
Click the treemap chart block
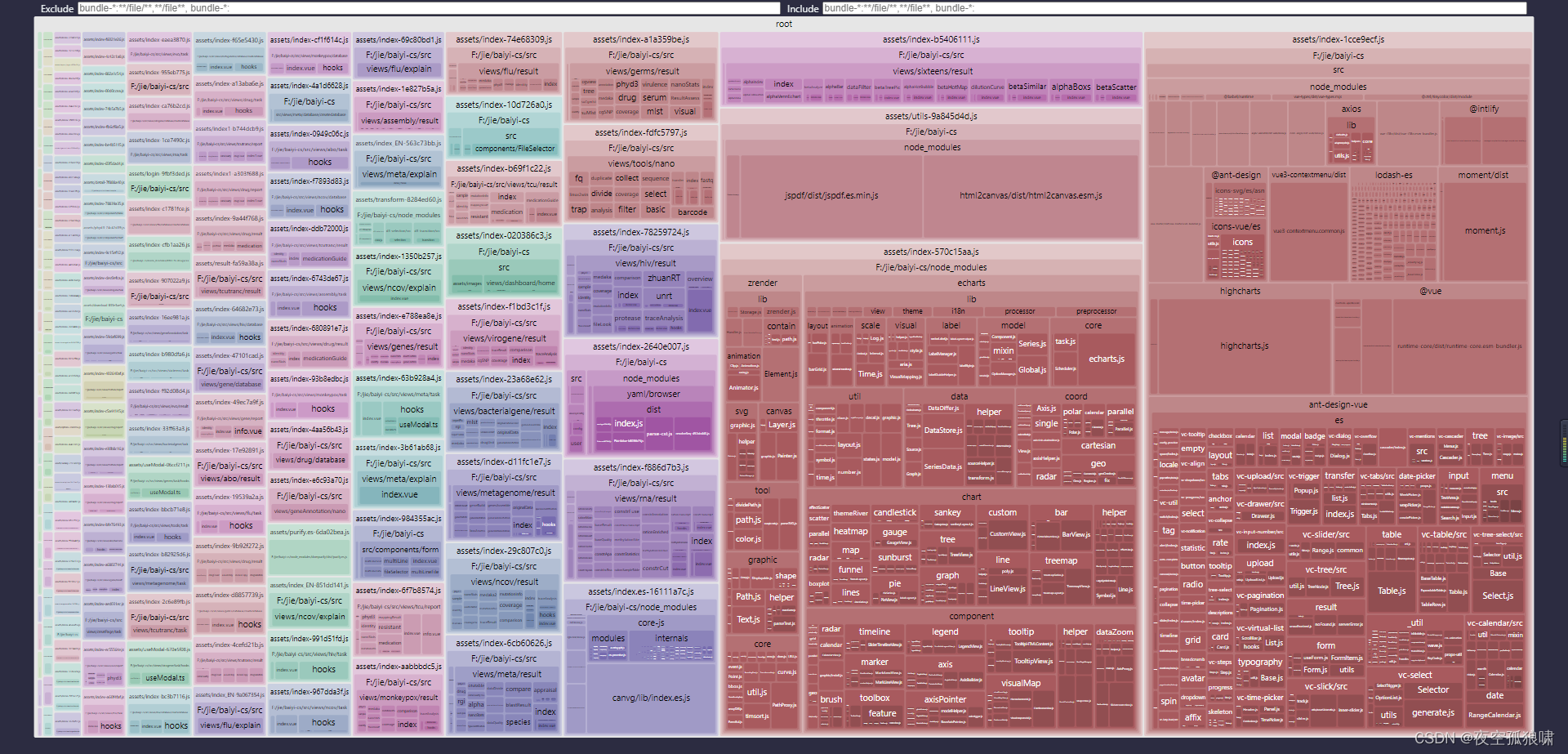[1061, 561]
